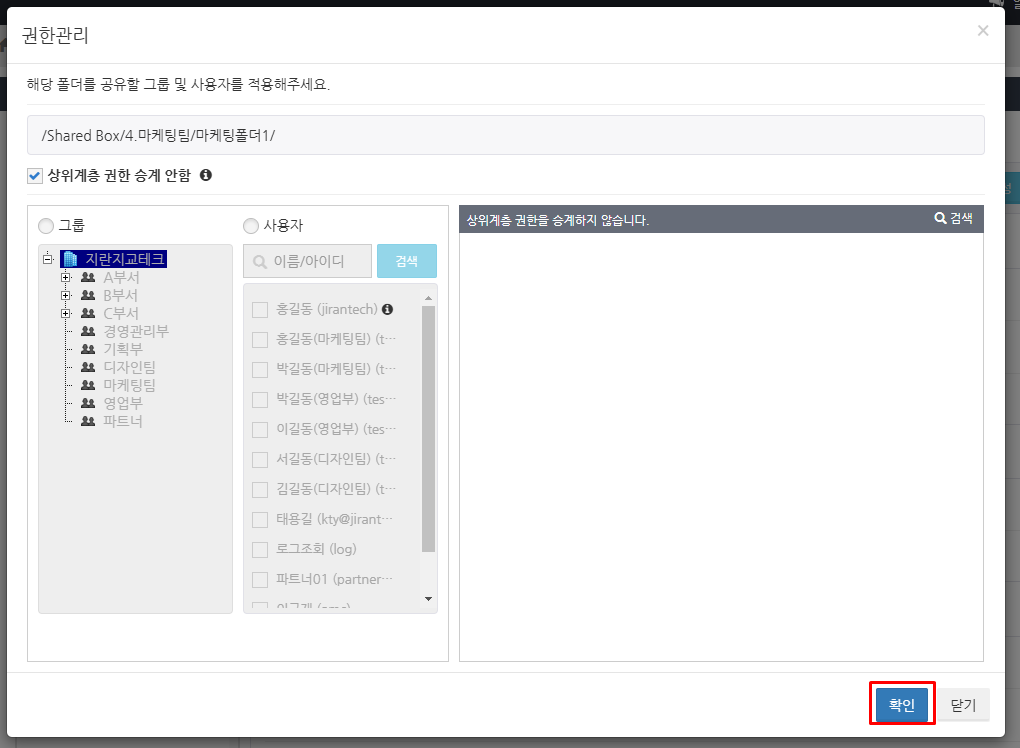
Task: Click the group icon beside 경영관리부
Action: pos(88,331)
